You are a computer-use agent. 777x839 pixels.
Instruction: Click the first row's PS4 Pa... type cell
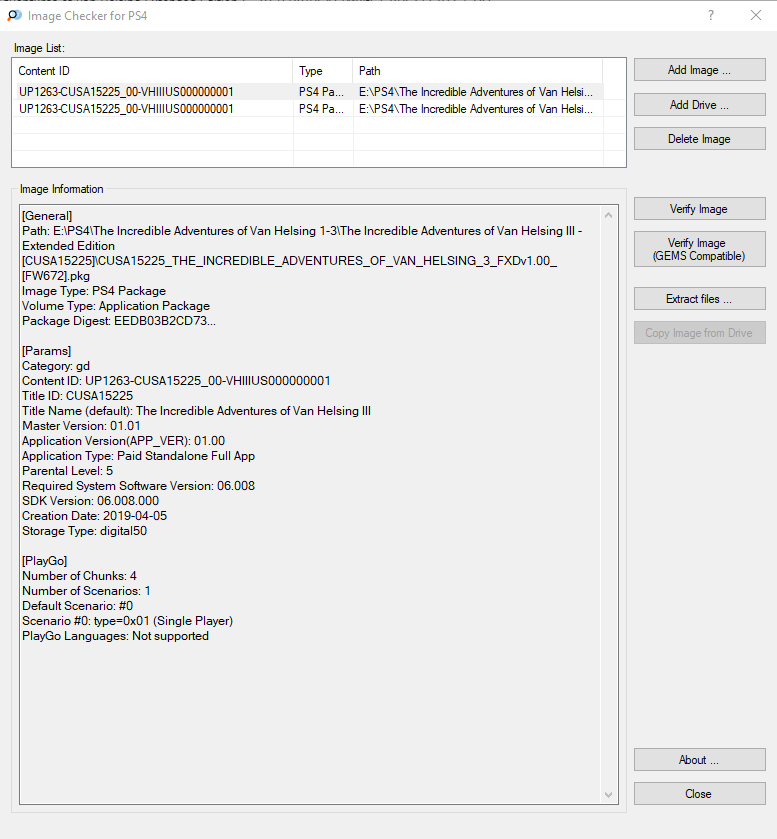(x=321, y=92)
